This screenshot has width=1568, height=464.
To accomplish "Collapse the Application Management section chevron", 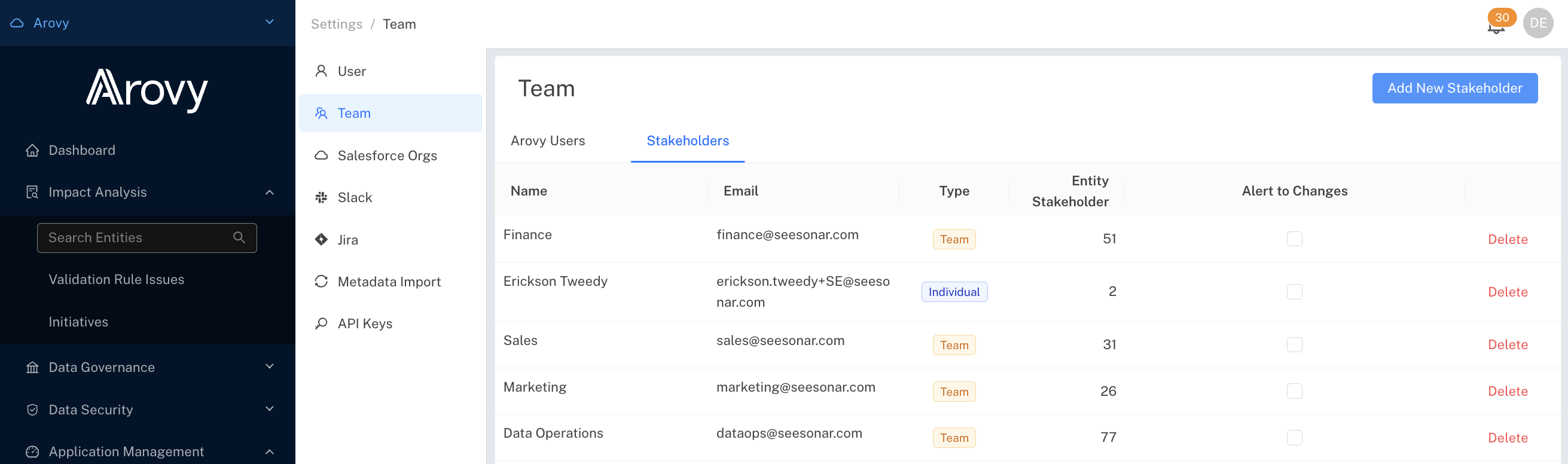I will click(x=270, y=452).
